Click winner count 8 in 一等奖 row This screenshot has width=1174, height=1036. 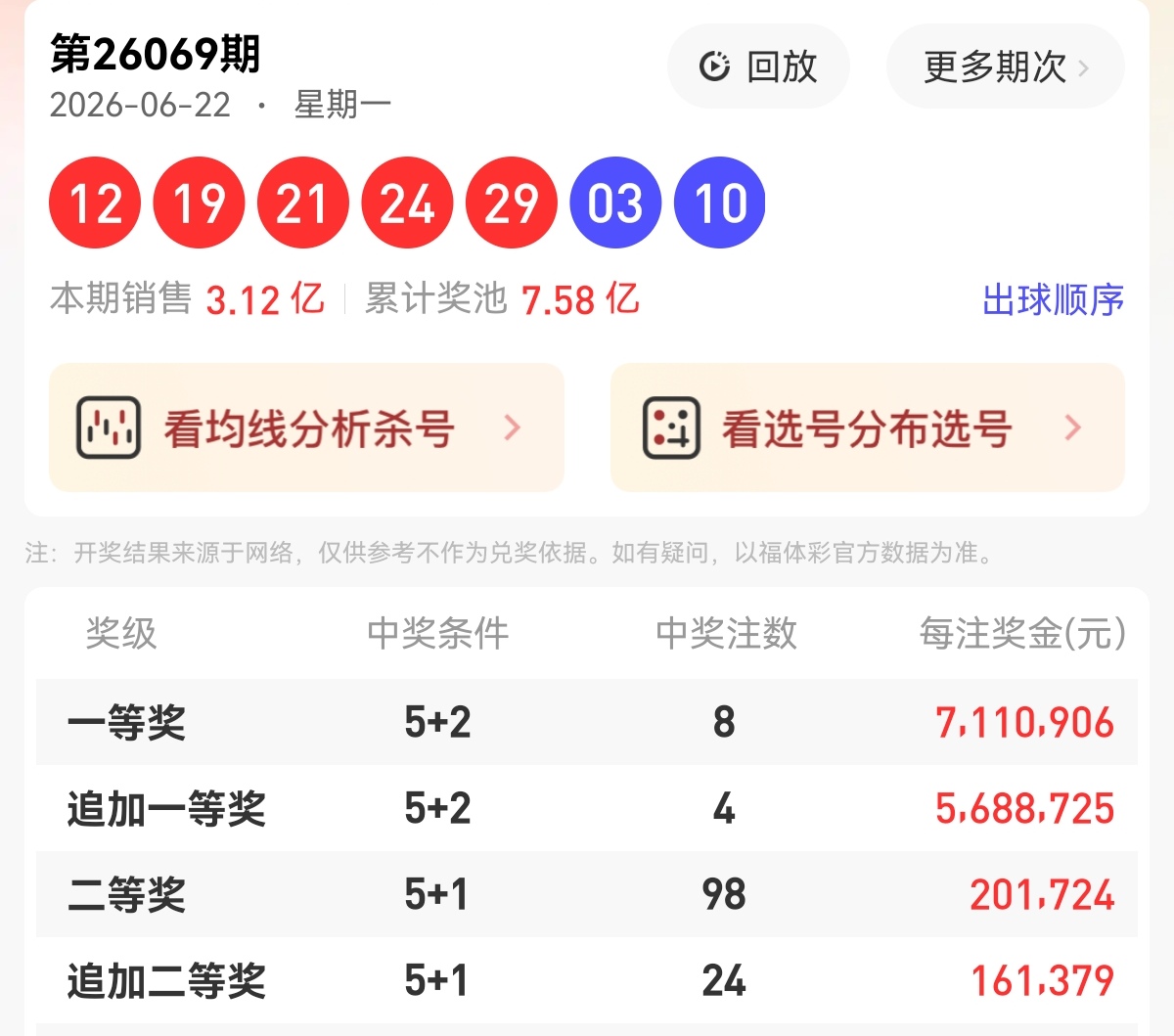[x=724, y=723]
